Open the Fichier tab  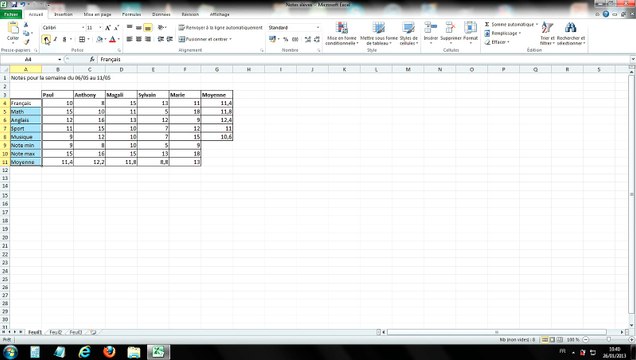point(11,14)
